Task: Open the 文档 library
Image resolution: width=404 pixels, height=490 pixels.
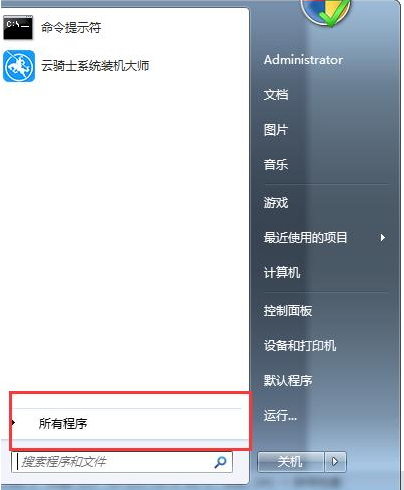Action: tap(276, 95)
